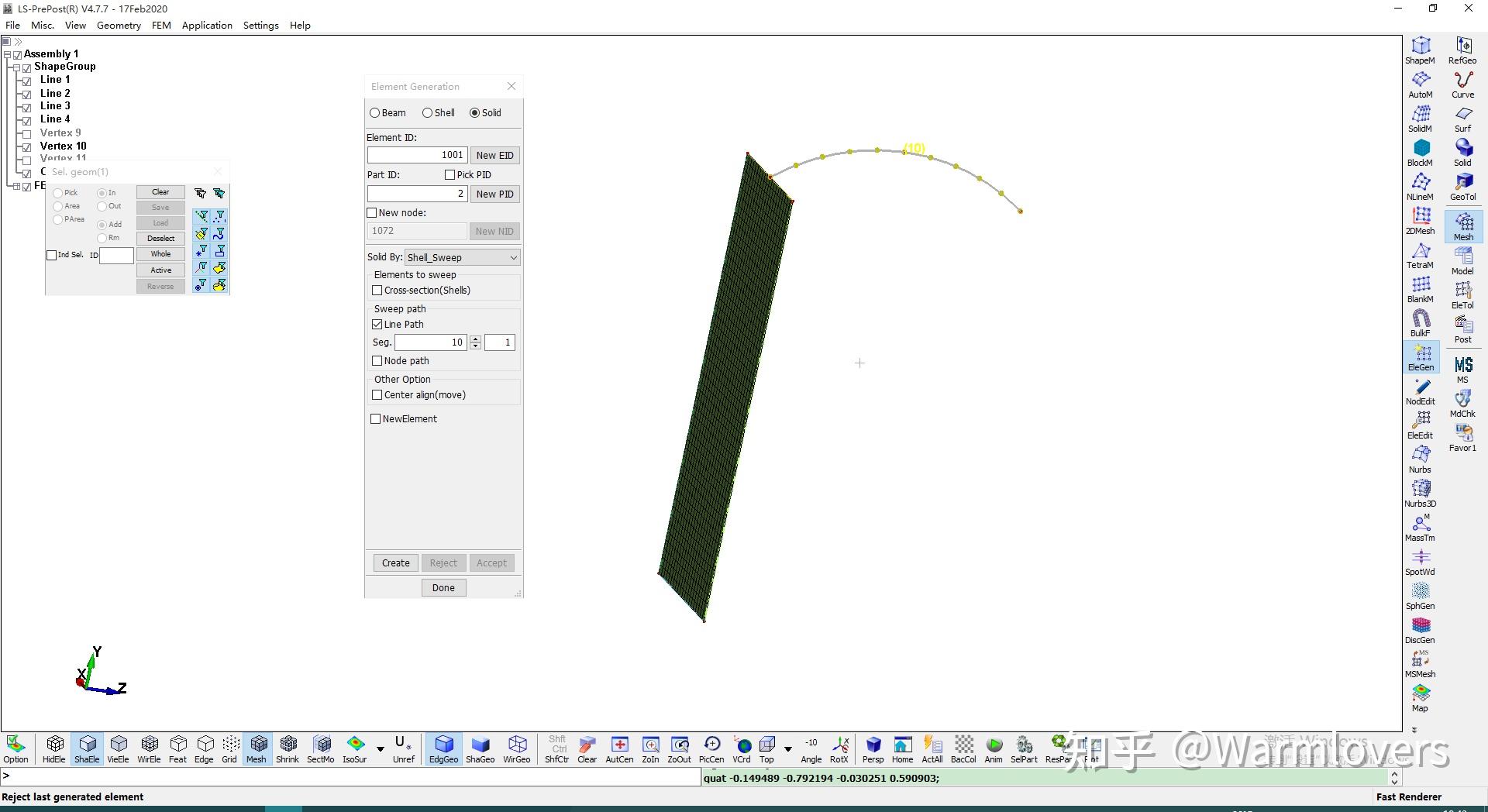Open the MdChk model check tool
This screenshot has width=1488, height=812.
coord(1462,404)
